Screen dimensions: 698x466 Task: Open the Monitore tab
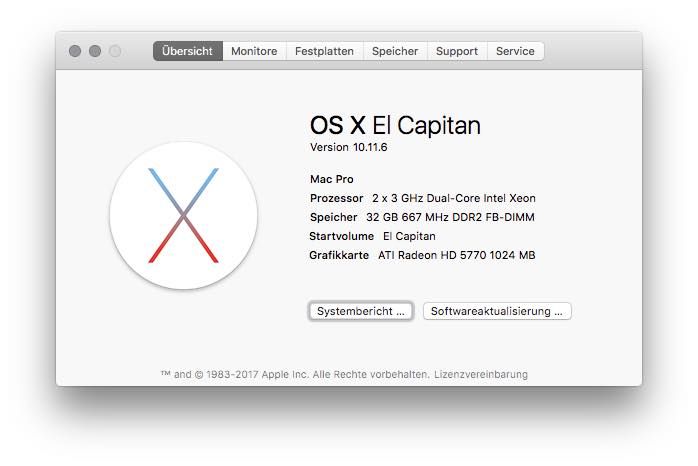point(254,51)
